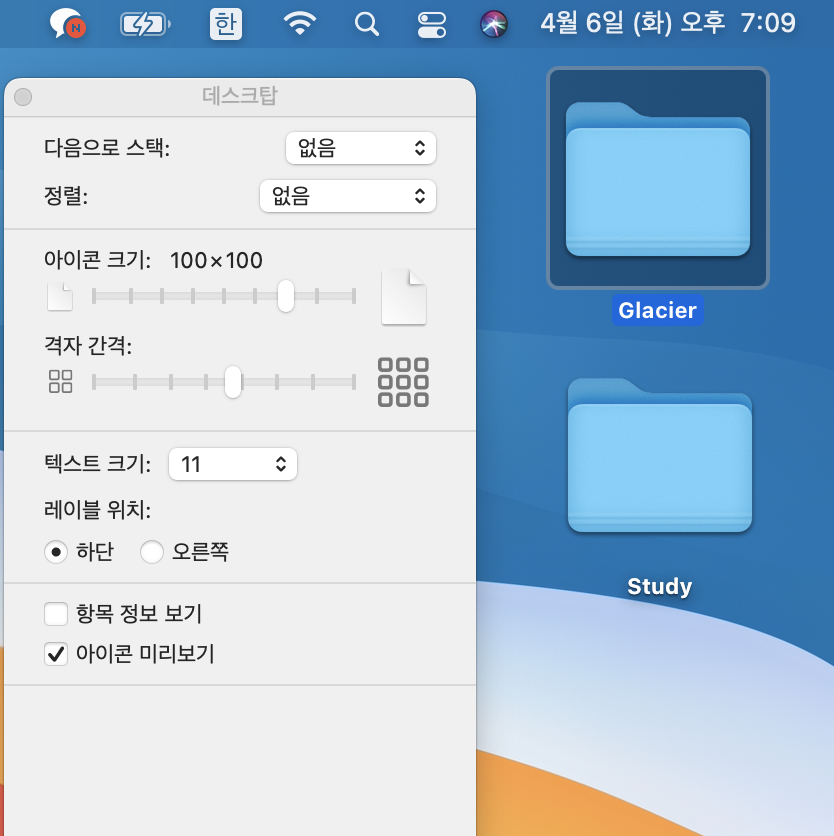
Task: Click the date and time clock
Action: [668, 23]
